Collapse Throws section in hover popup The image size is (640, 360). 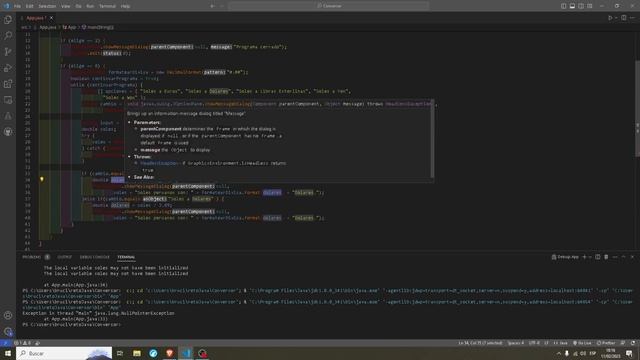[x=129, y=157]
